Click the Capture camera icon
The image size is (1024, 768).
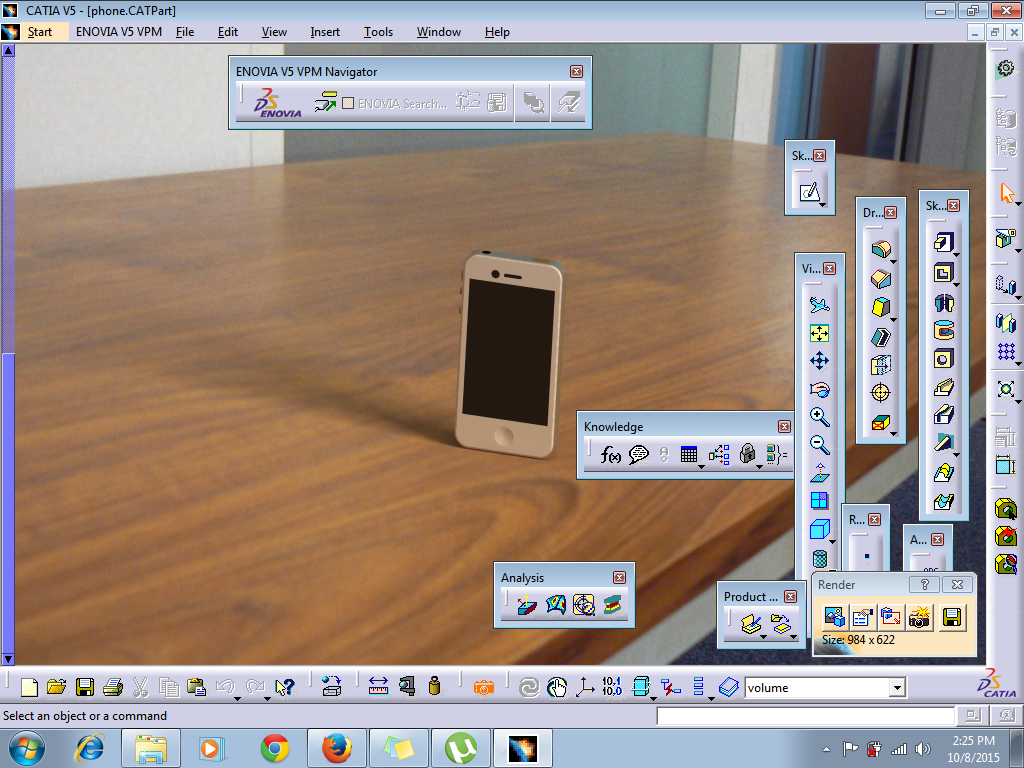click(x=483, y=688)
